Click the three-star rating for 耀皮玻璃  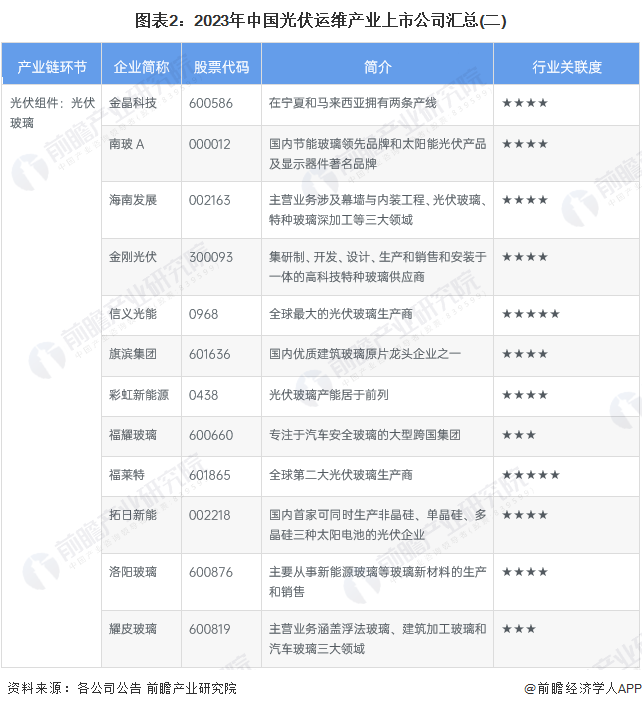click(519, 629)
